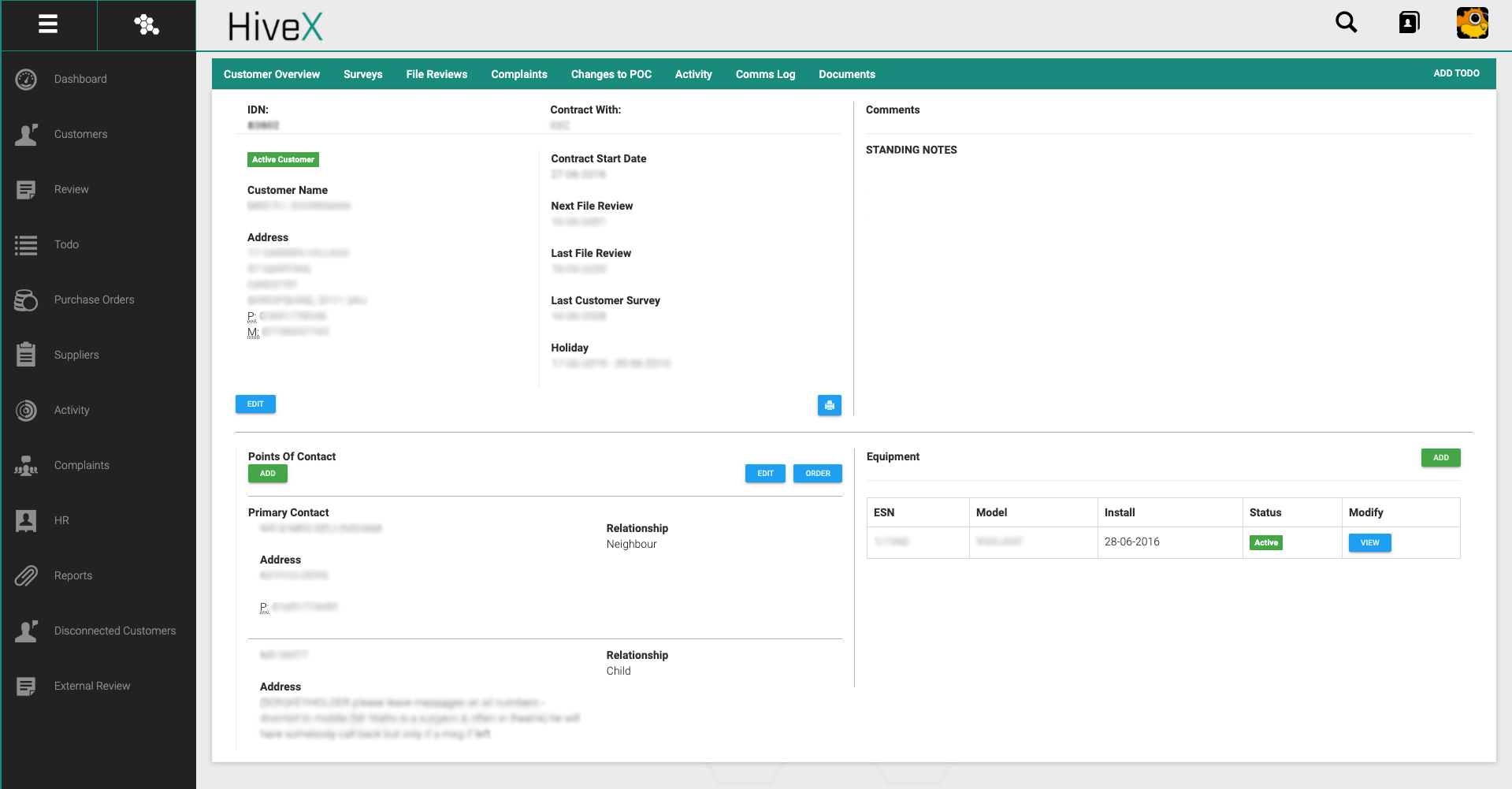This screenshot has height=789, width=1512.
Task: Open Dashboard from the sidebar
Action: point(80,80)
